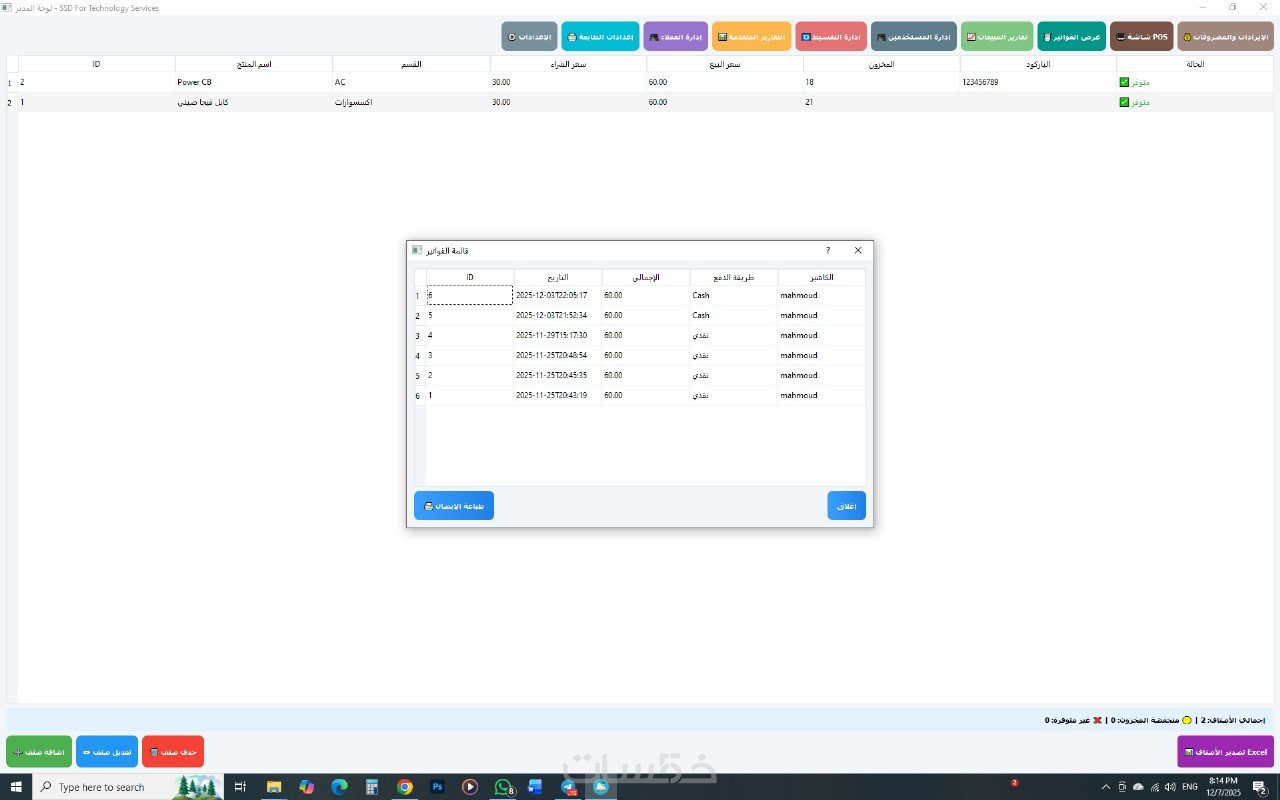Open the الإيرادات والمصروفات section

coord(1225,37)
